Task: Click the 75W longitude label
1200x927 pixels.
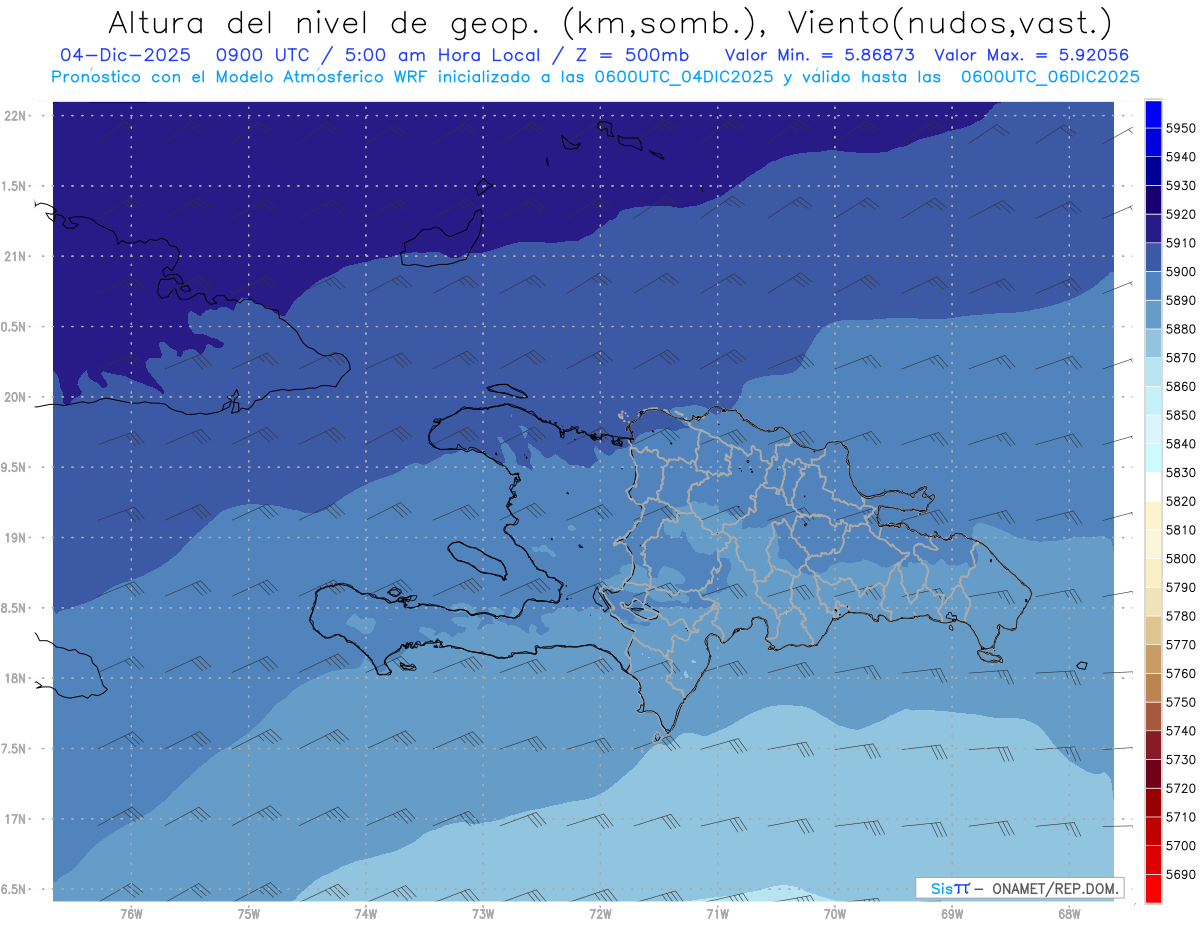Action: coord(249,913)
